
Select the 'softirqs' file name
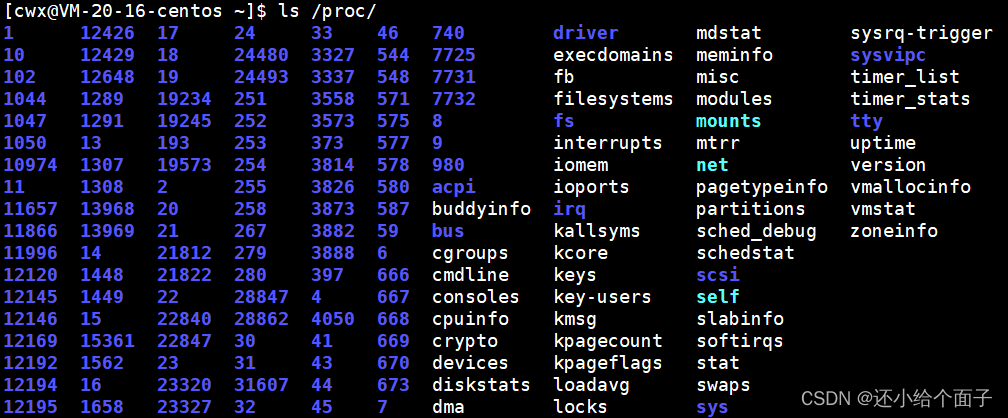click(740, 341)
